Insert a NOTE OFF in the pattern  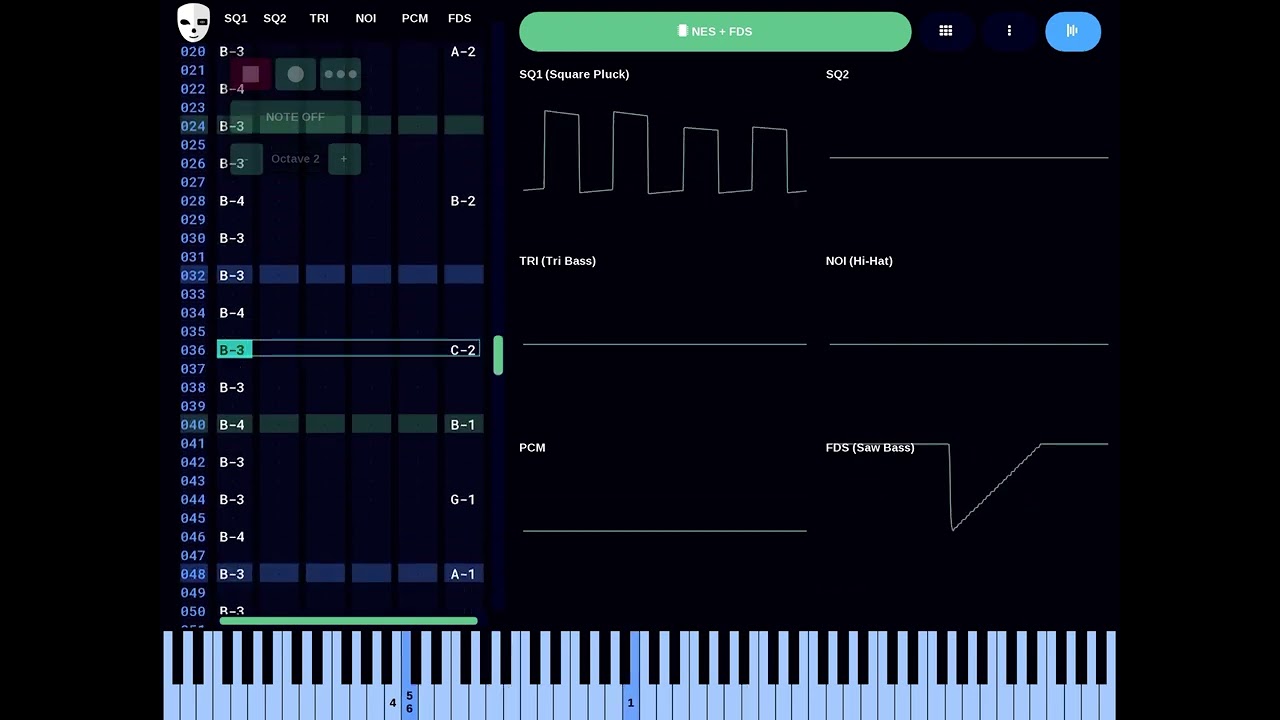click(x=295, y=117)
